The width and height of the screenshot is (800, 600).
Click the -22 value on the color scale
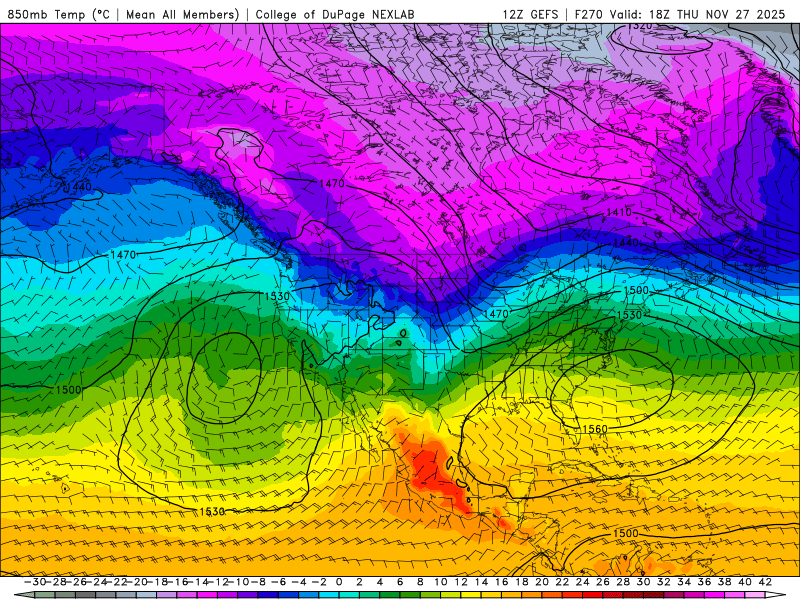click(117, 582)
